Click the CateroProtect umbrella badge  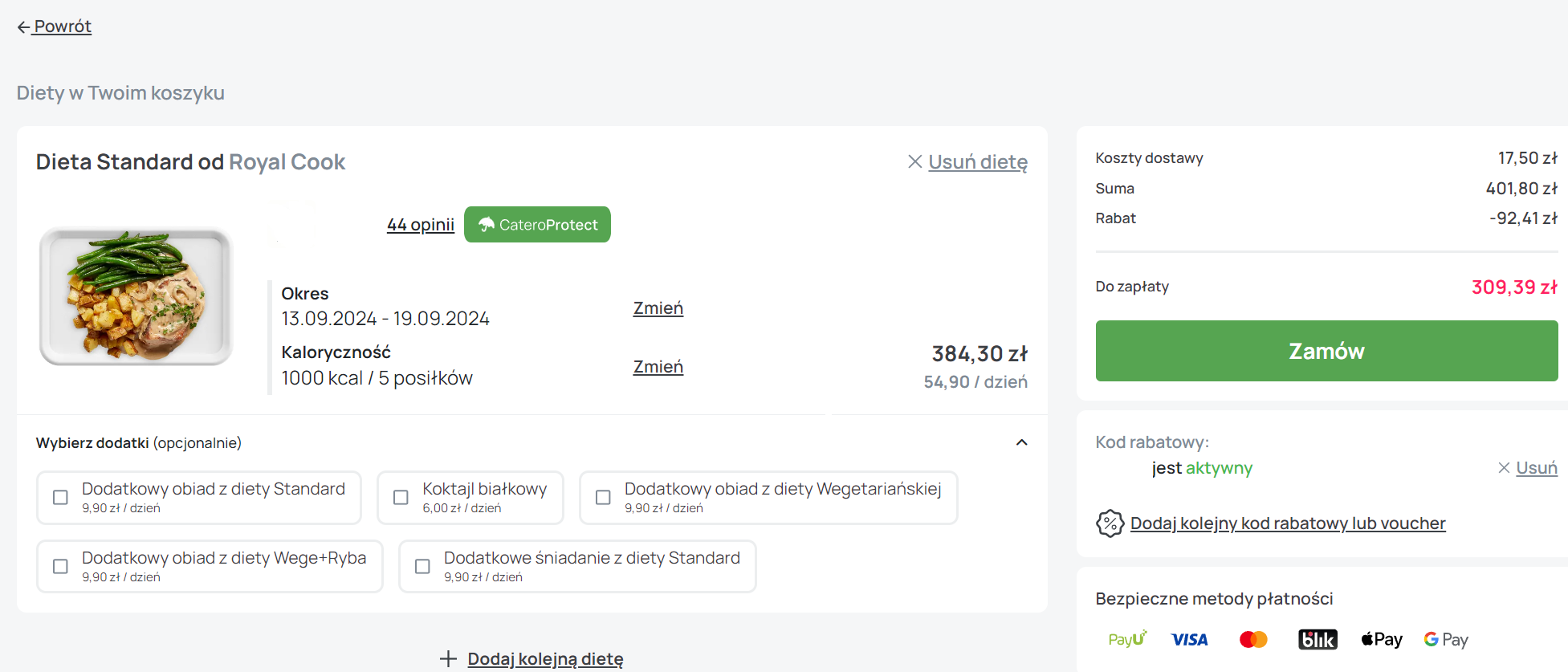point(537,225)
